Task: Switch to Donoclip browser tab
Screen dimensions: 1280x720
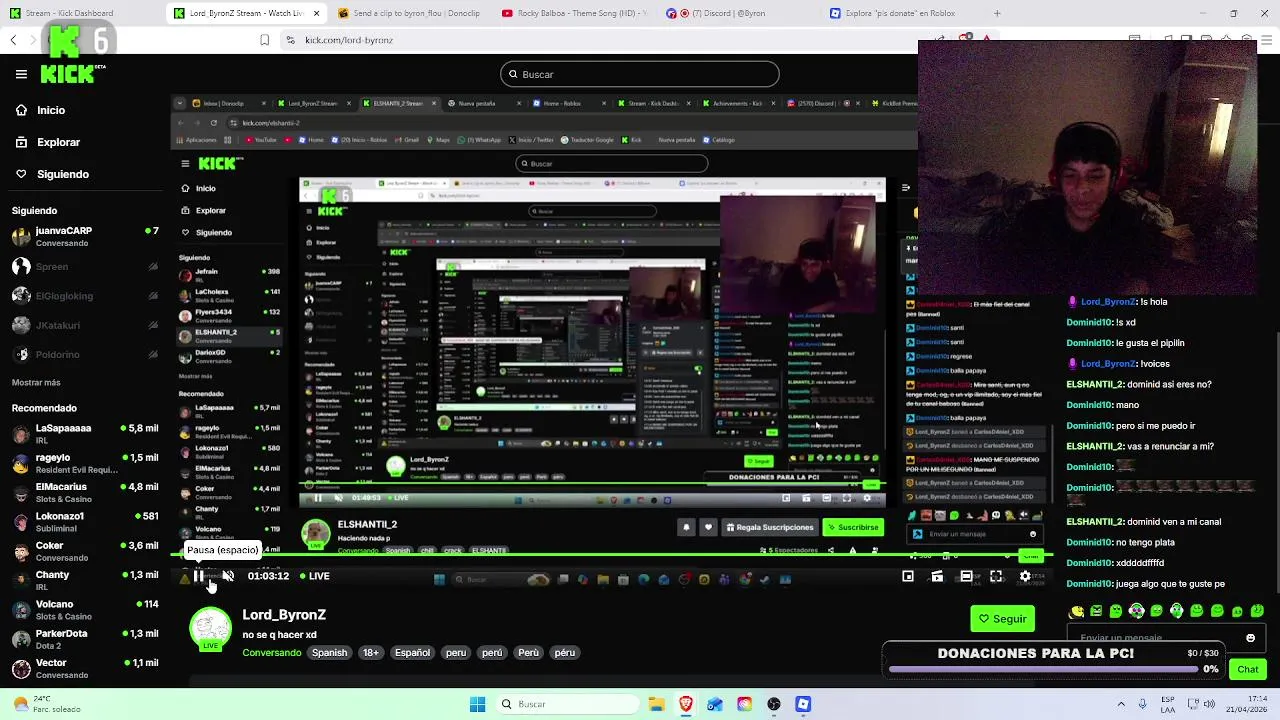Action: [x=410, y=13]
